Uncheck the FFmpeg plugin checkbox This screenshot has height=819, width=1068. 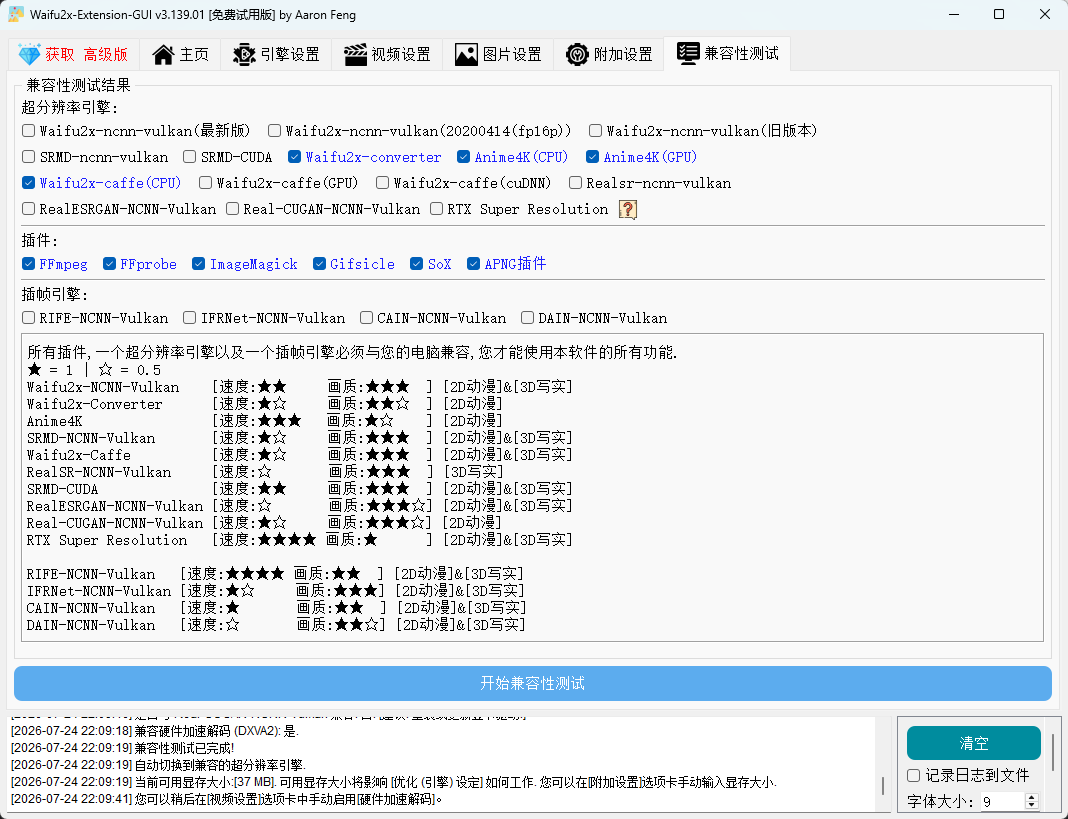tap(29, 264)
